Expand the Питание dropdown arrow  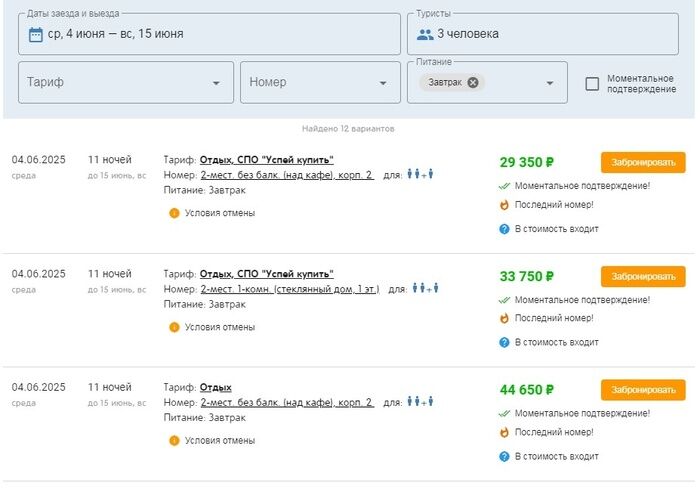coord(549,83)
